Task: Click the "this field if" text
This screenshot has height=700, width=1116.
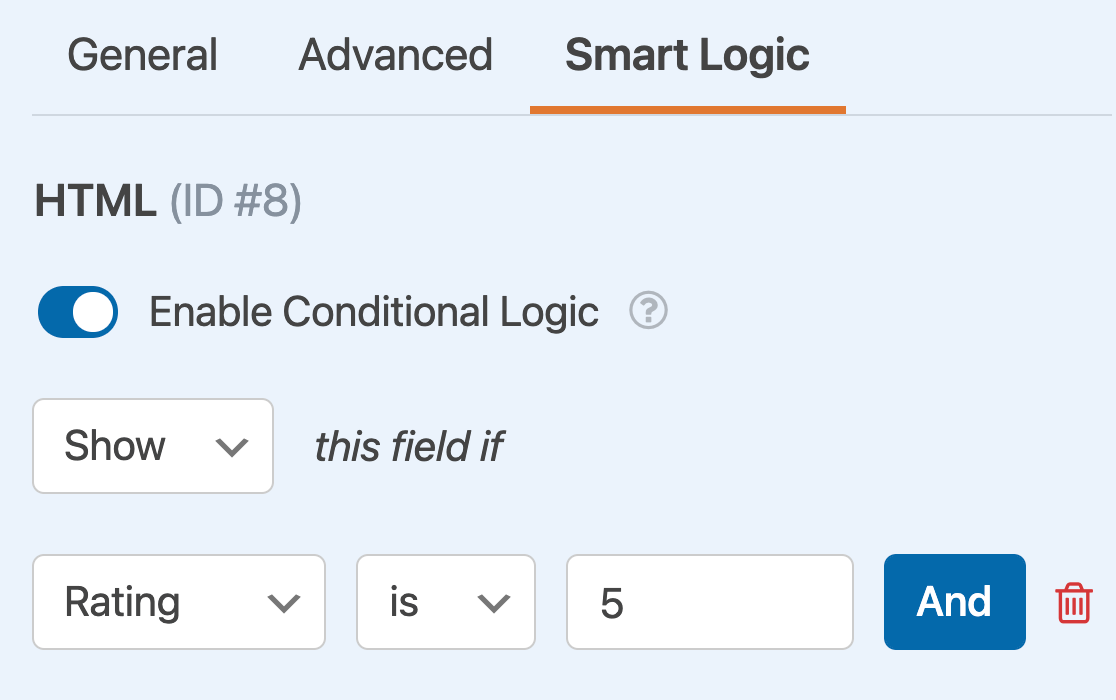Action: click(x=409, y=447)
